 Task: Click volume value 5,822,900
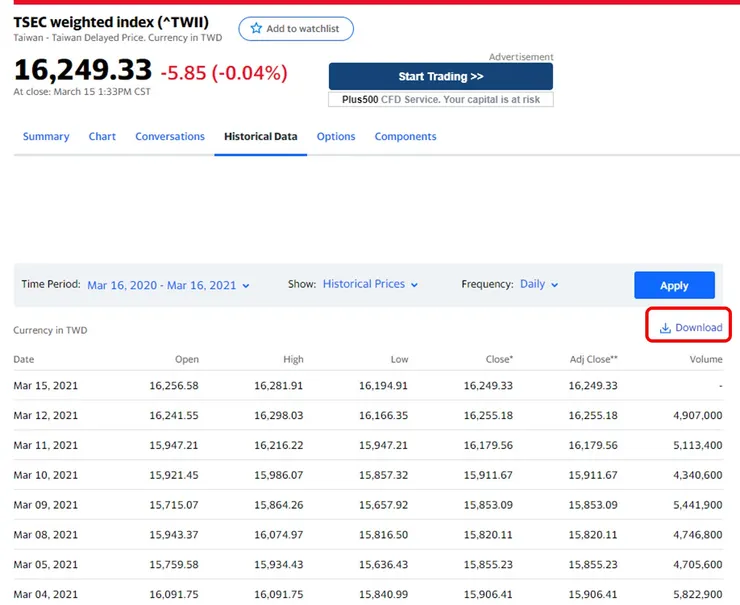click(x=698, y=594)
